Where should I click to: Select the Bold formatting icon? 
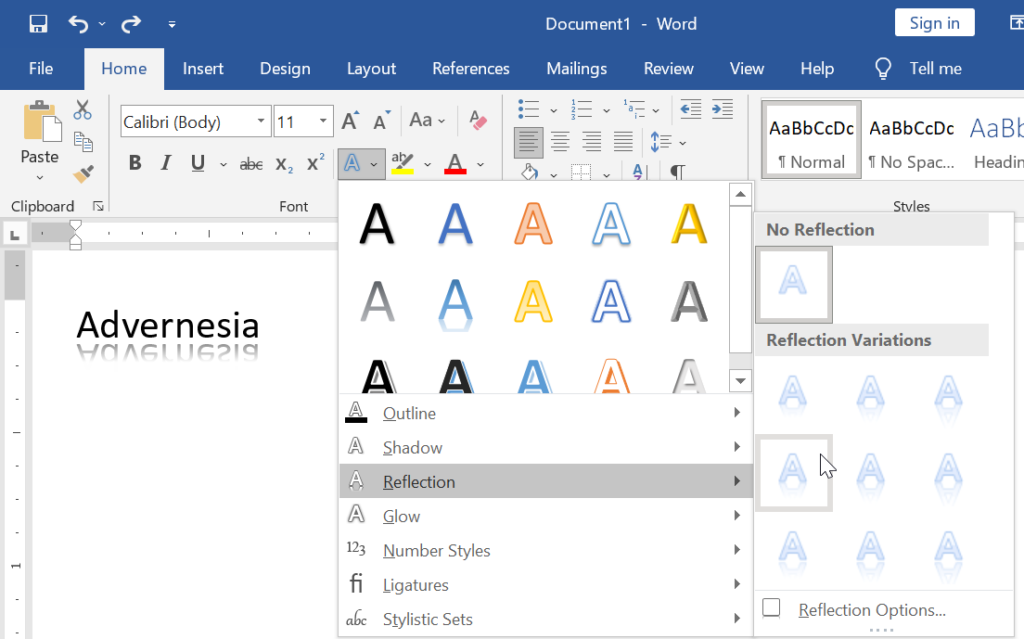coord(135,163)
